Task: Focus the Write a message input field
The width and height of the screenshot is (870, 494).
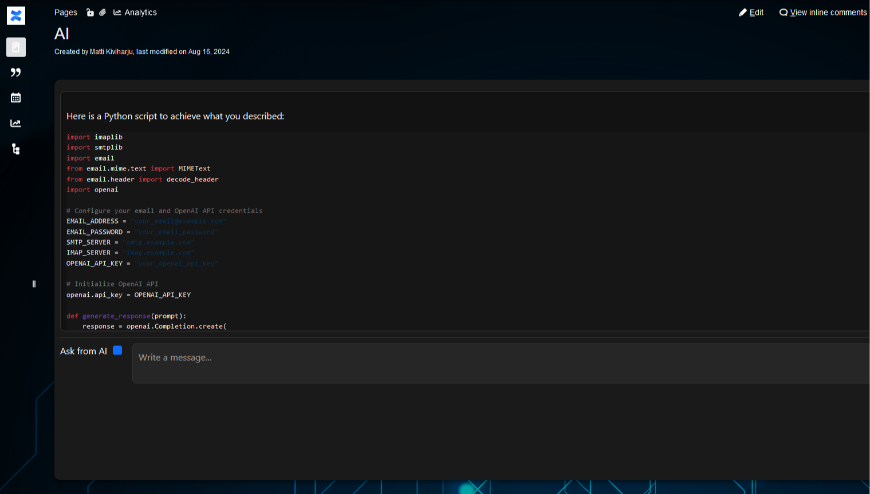Action: pyautogui.click(x=500, y=363)
